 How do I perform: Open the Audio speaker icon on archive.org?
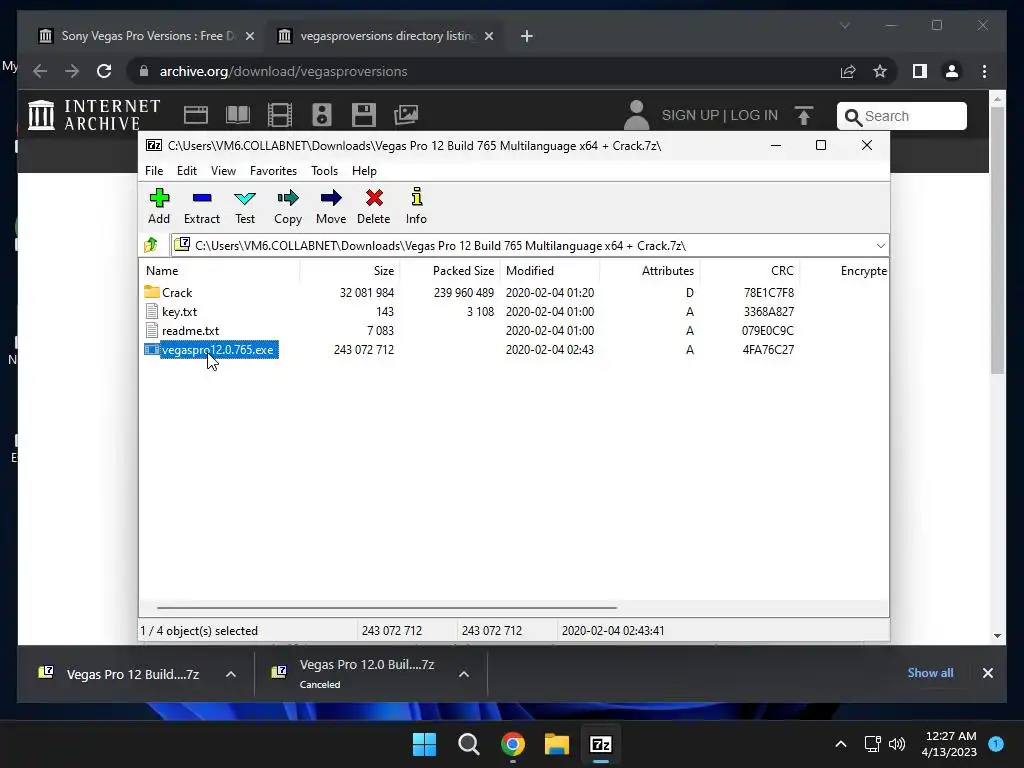point(321,115)
